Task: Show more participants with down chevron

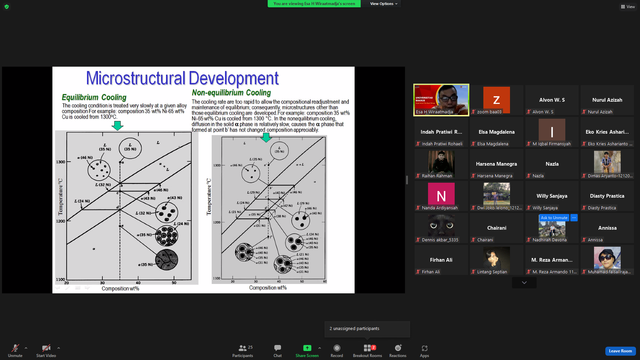Action: coord(524,282)
